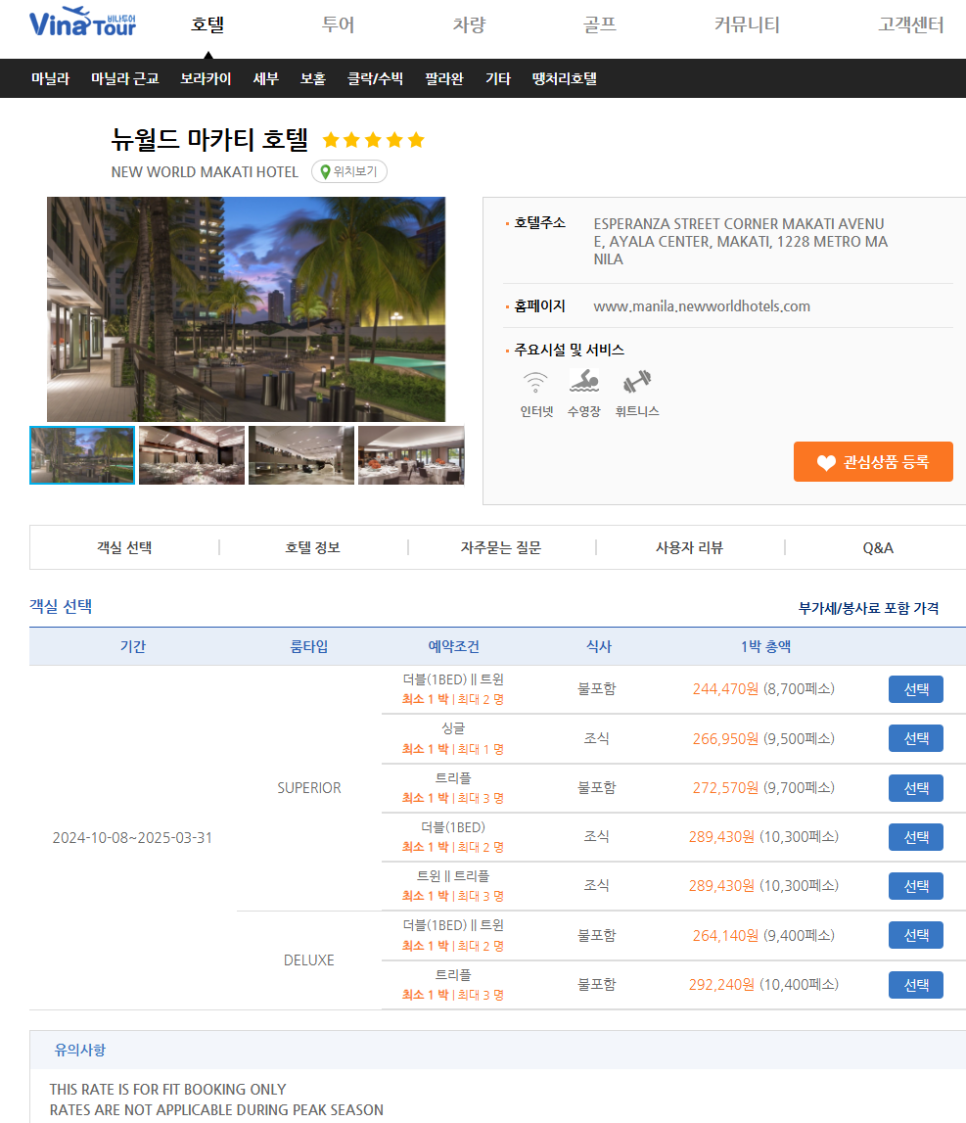Open the 호텔 main menu

click(x=208, y=25)
